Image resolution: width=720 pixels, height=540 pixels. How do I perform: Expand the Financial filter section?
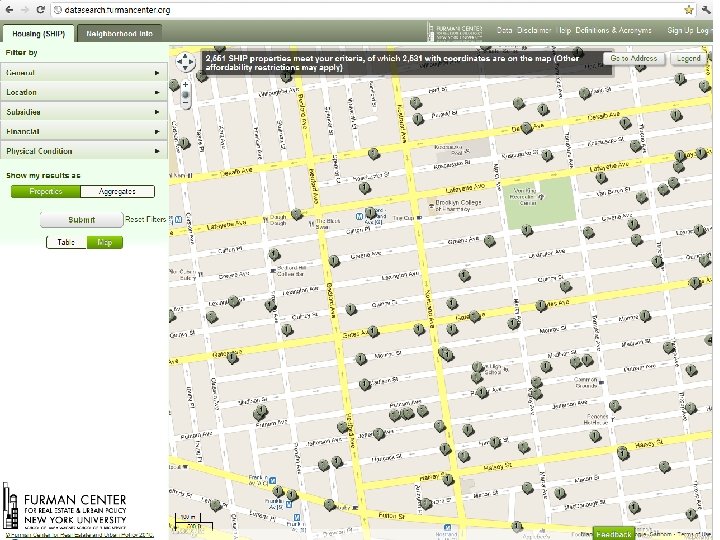[84, 131]
